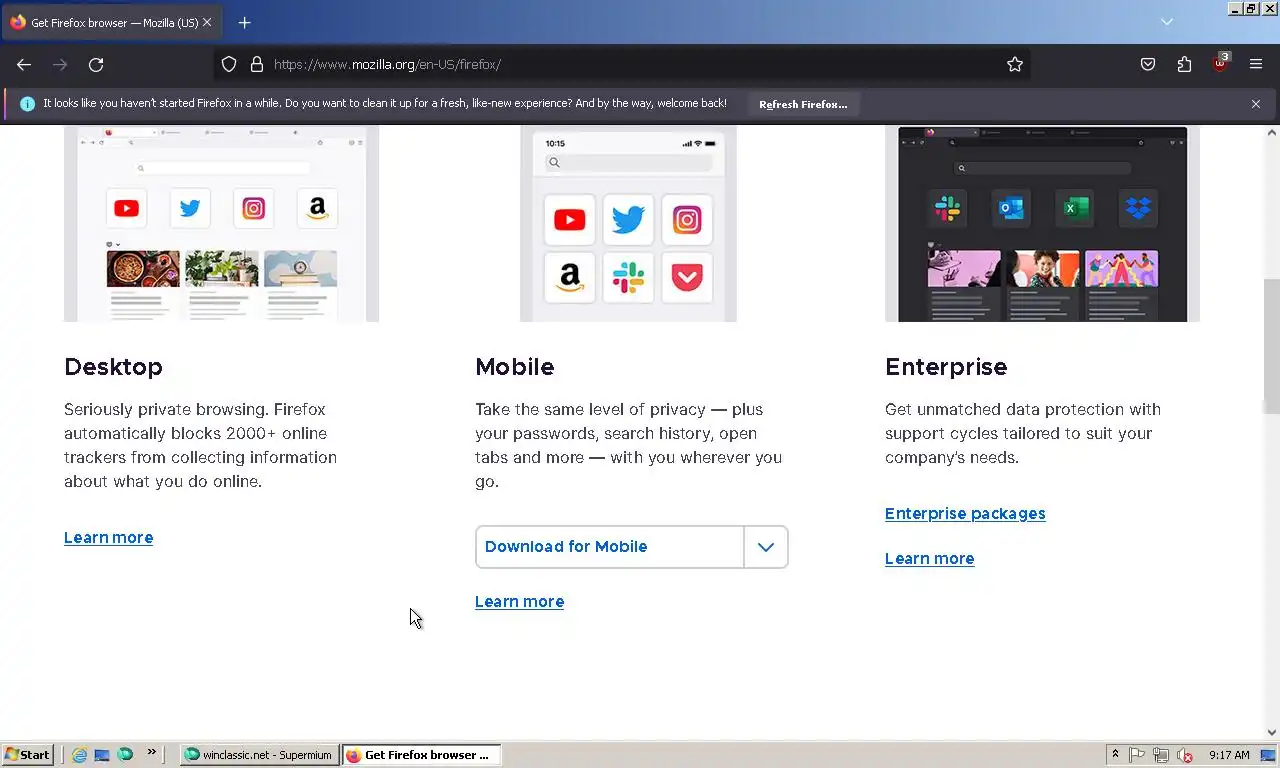The width and height of the screenshot is (1280, 768).
Task: Open the Extensions puzzle icon
Action: [1184, 64]
